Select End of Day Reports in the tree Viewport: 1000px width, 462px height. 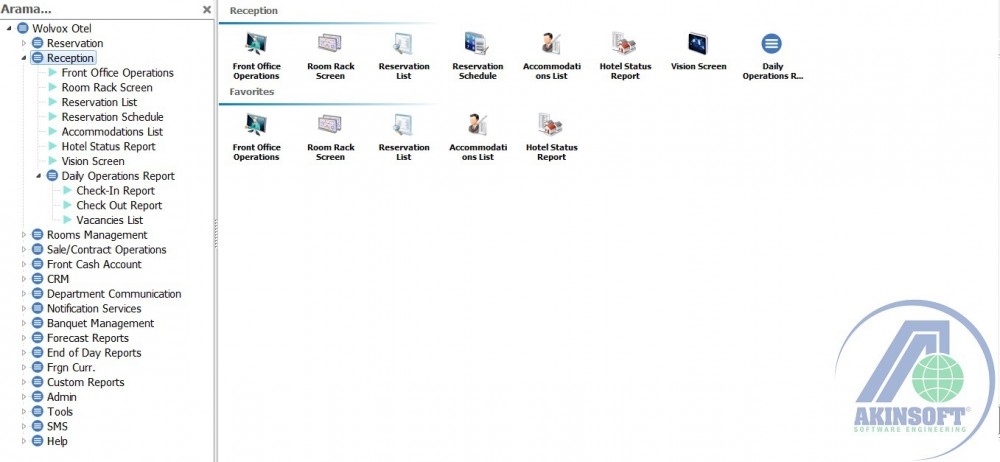pos(94,352)
